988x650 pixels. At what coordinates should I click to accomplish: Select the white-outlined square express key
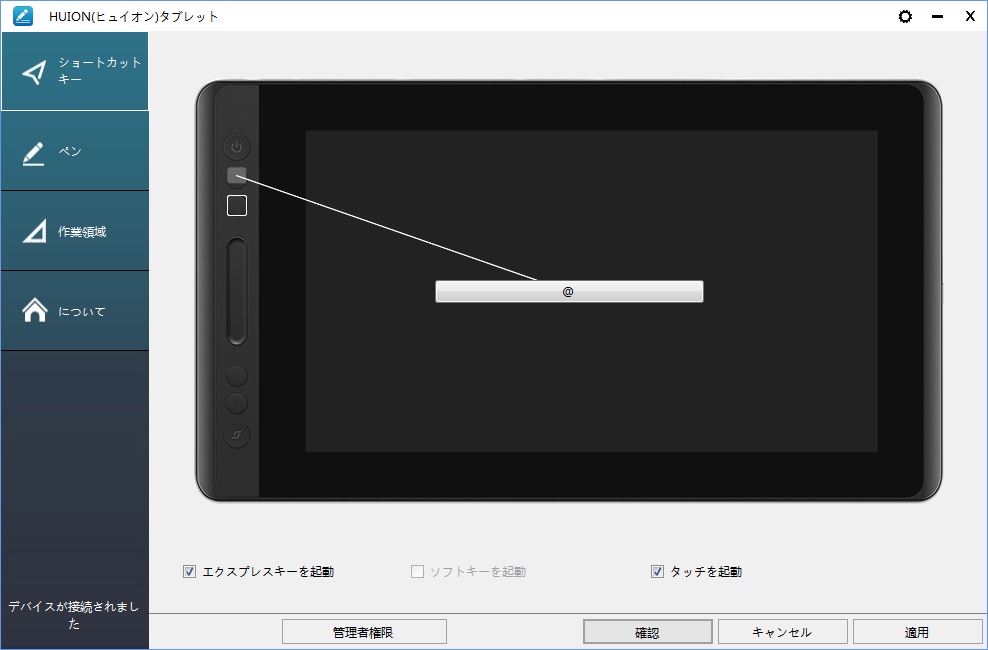click(x=237, y=205)
